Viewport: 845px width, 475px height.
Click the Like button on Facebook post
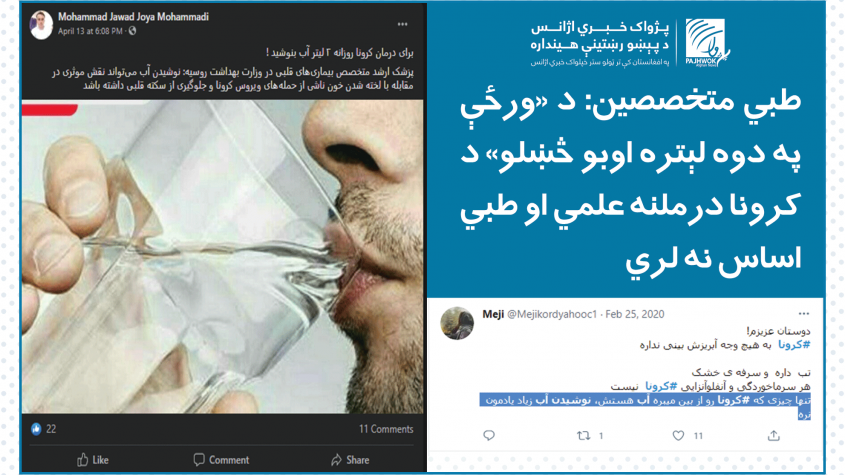(x=93, y=460)
